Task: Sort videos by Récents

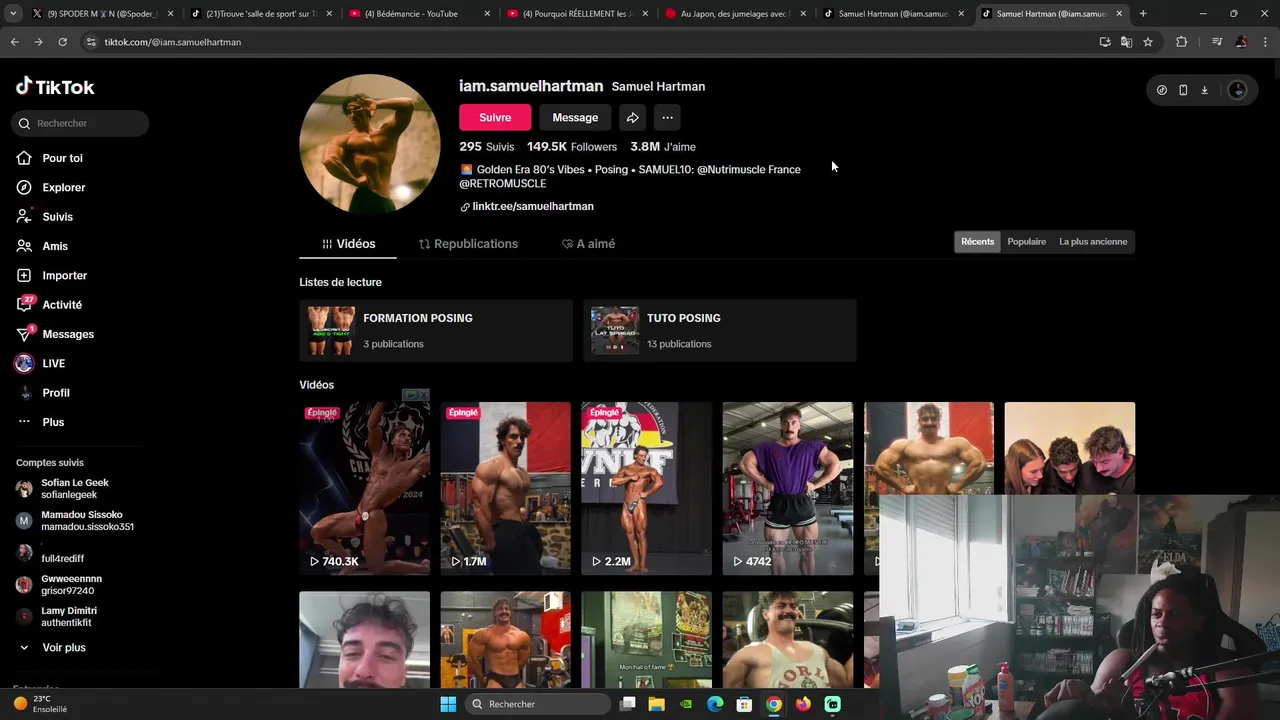Action: point(977,242)
